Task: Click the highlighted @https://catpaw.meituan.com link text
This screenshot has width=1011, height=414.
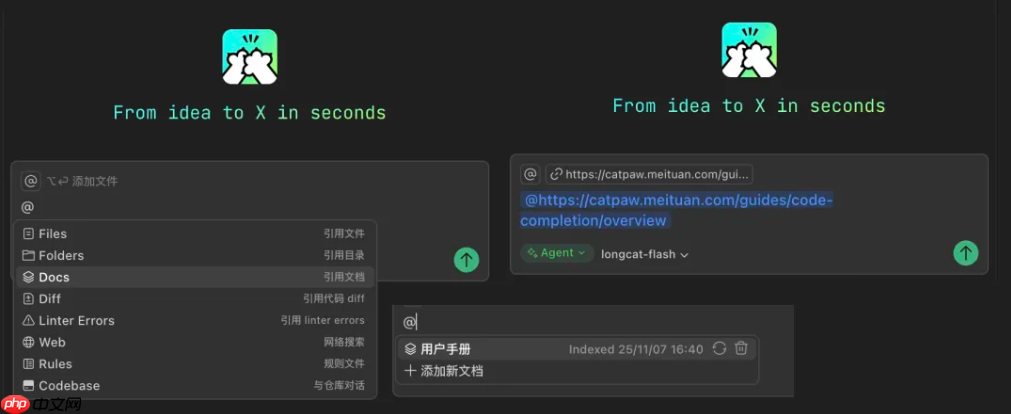Action: [676, 210]
